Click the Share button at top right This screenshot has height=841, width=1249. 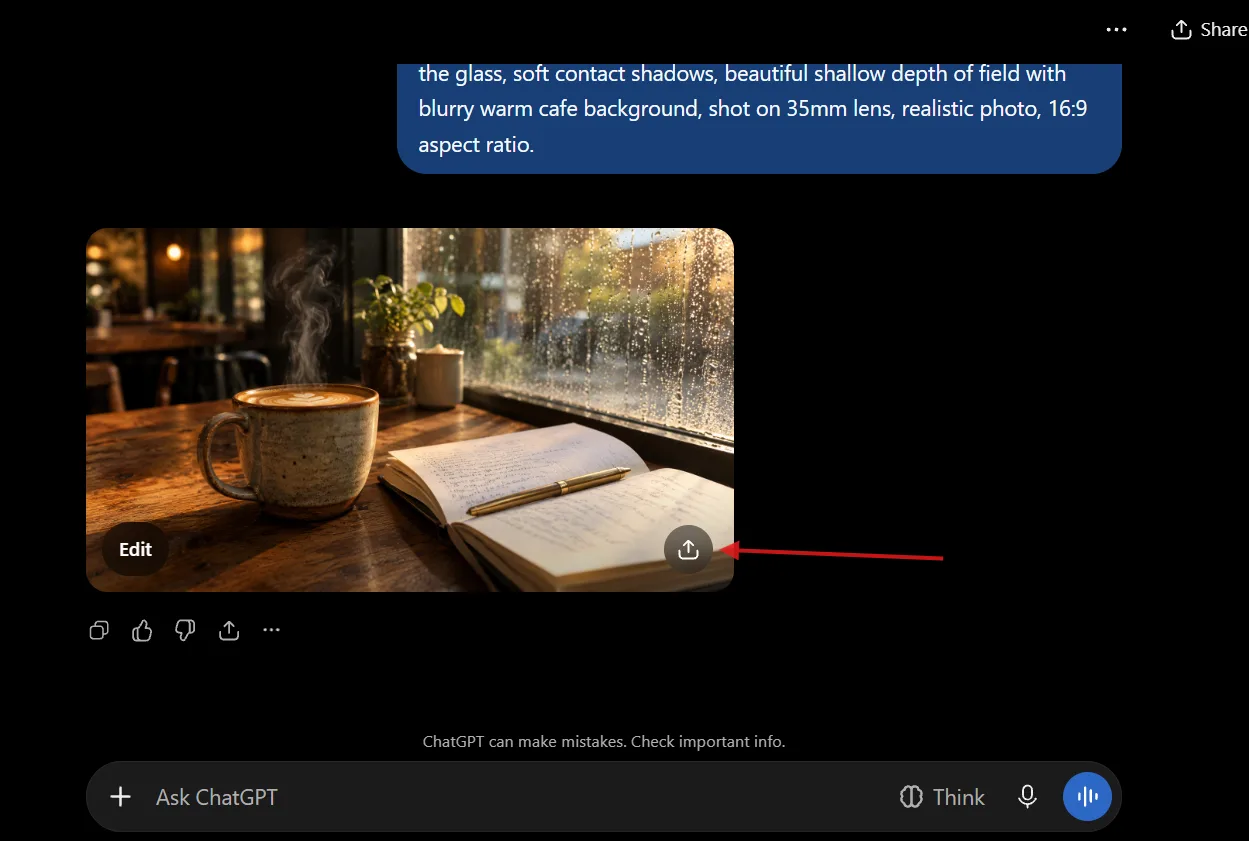tap(1209, 30)
